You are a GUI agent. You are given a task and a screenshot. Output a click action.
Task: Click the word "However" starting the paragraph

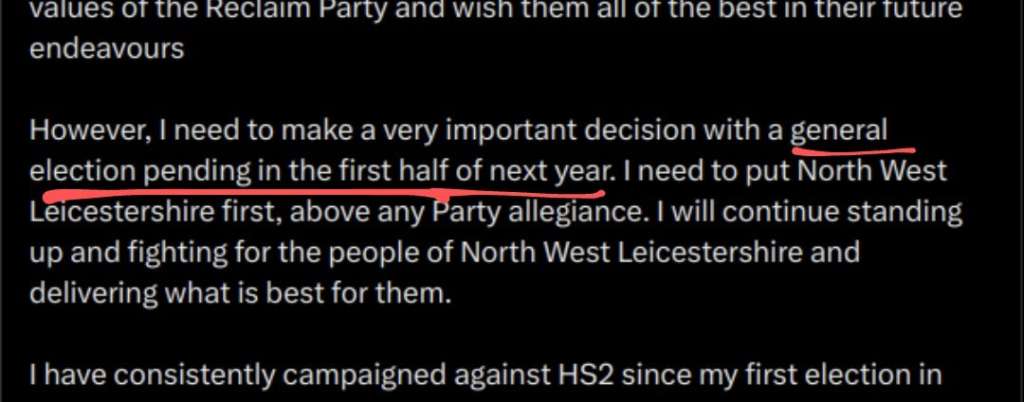(x=86, y=132)
